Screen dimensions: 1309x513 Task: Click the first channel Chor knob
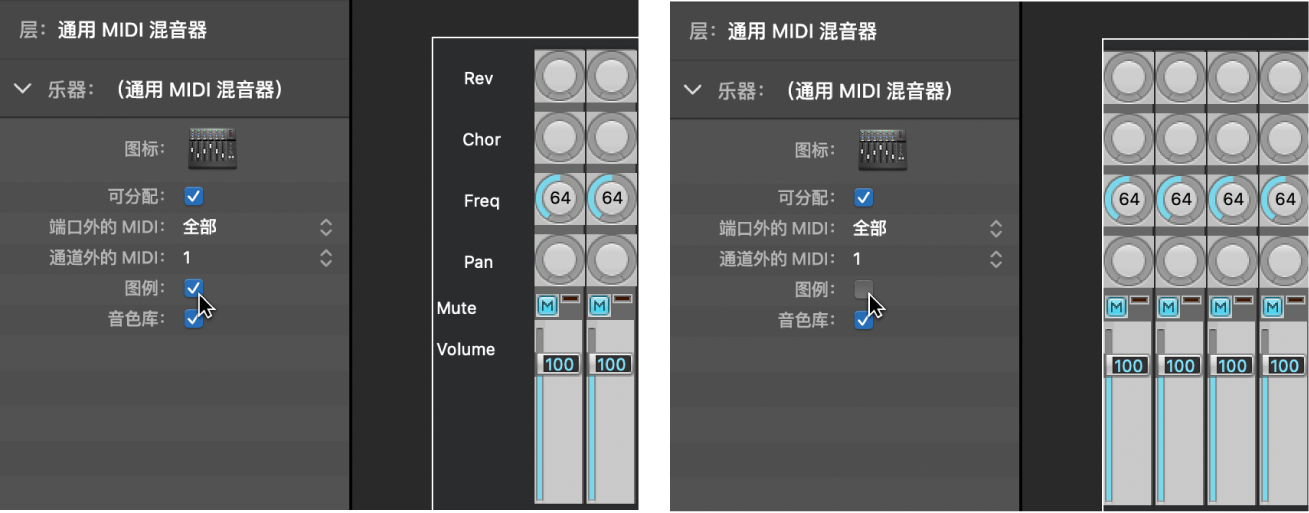point(560,137)
